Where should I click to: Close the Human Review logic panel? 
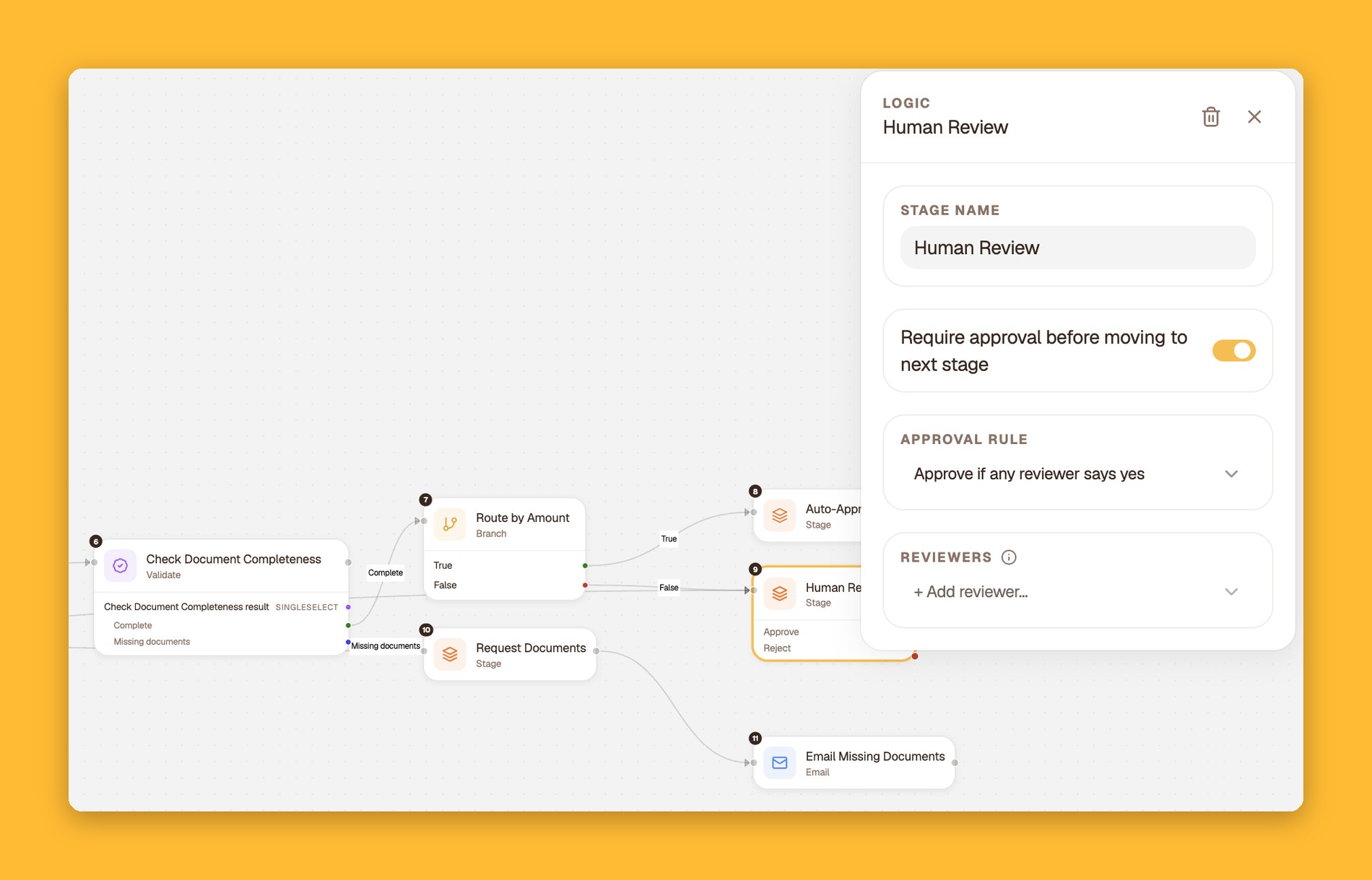(1254, 117)
